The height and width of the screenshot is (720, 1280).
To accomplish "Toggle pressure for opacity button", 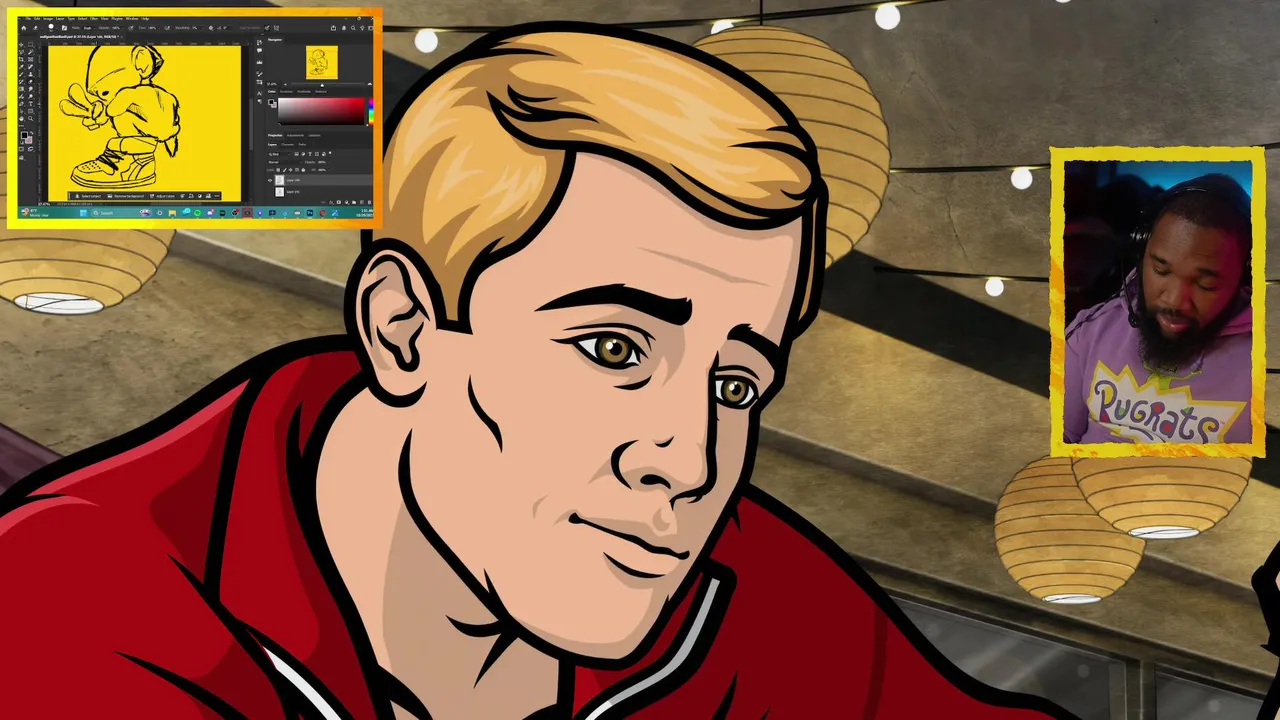I will [x=131, y=28].
